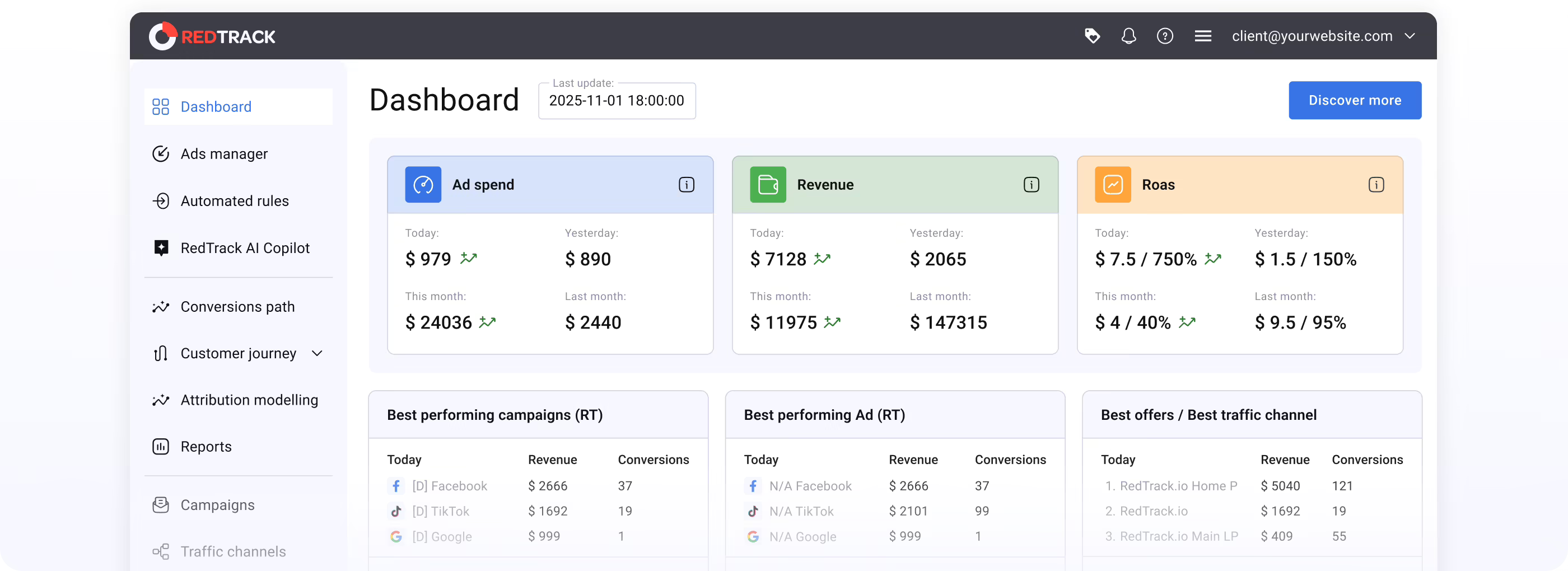This screenshot has width=1568, height=571.
Task: Select the 3. RedTrack.io Main LP offer
Action: tap(1252, 536)
